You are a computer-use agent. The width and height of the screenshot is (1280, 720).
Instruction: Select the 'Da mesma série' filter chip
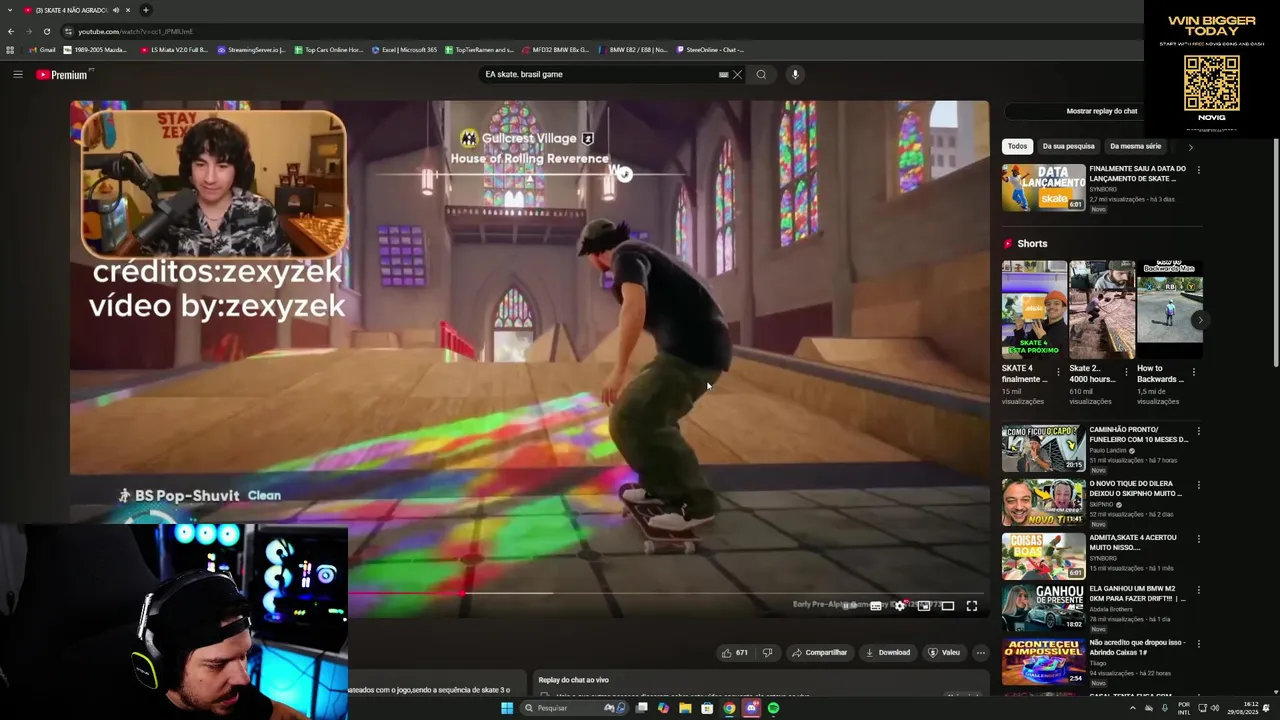(1135, 146)
